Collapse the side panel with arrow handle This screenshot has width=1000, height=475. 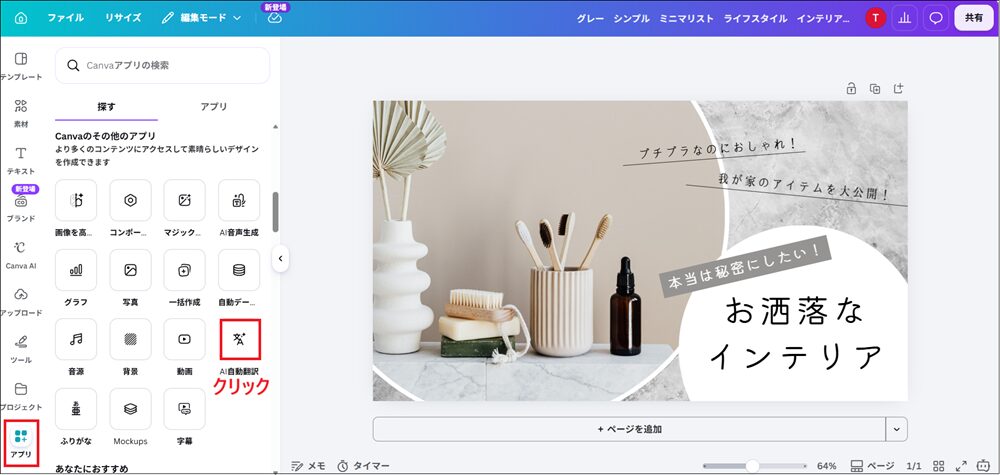click(280, 259)
